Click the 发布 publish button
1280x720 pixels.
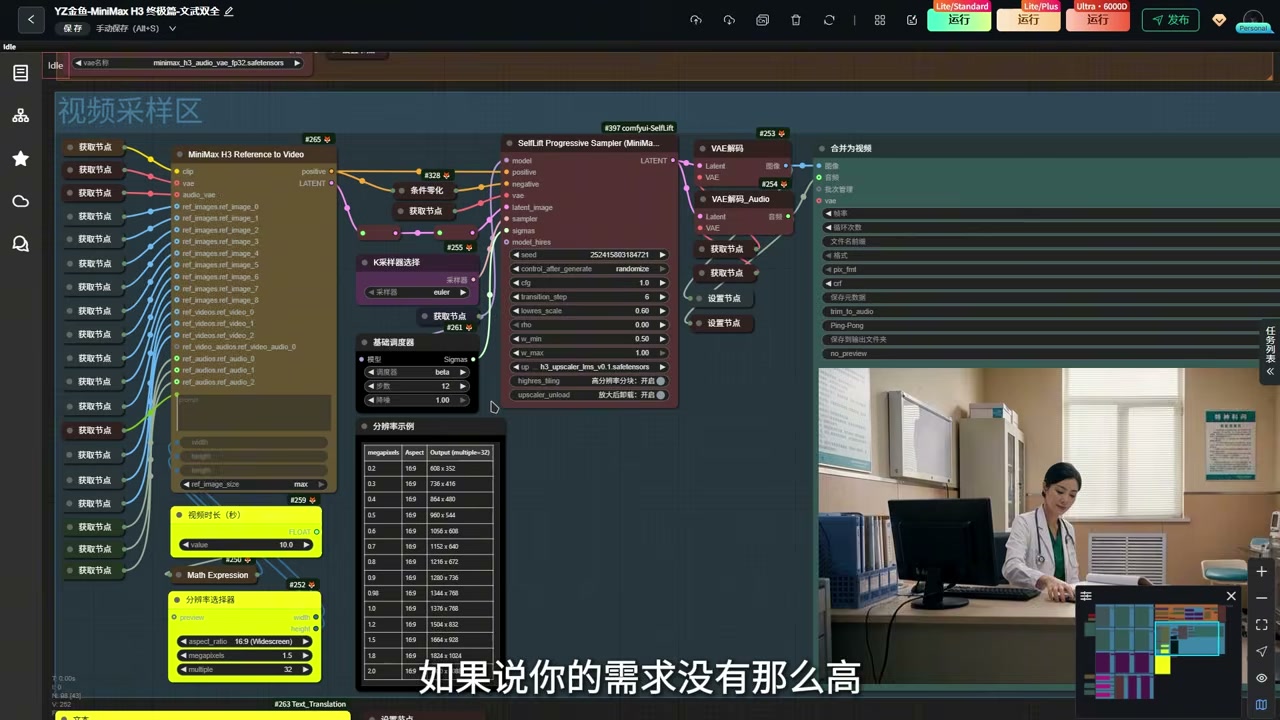coord(1170,20)
